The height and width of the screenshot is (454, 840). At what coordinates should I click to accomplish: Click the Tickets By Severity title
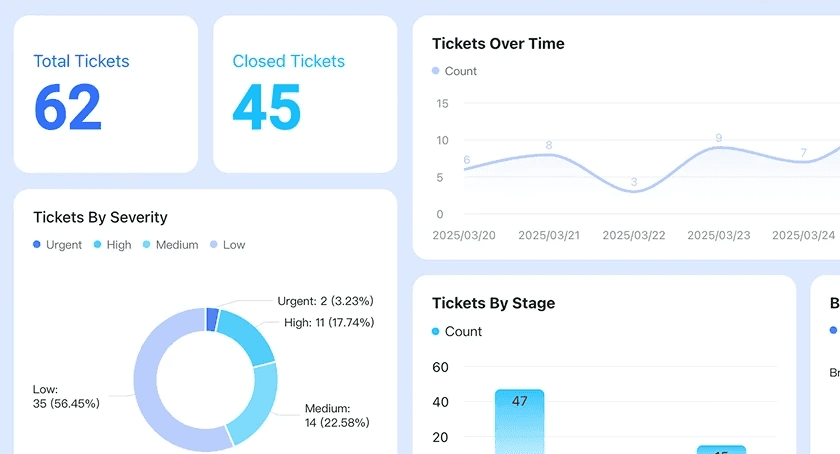click(x=100, y=217)
